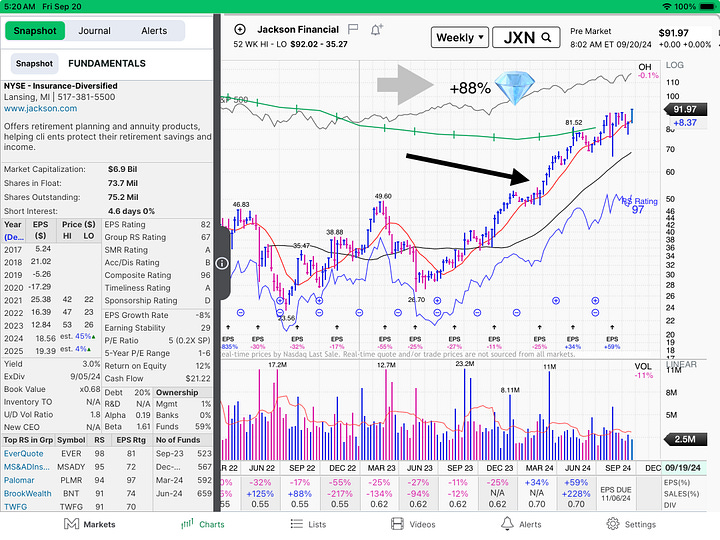Set a bell alert for JXN
Viewport: 720px width, 540px height.
pos(377,30)
